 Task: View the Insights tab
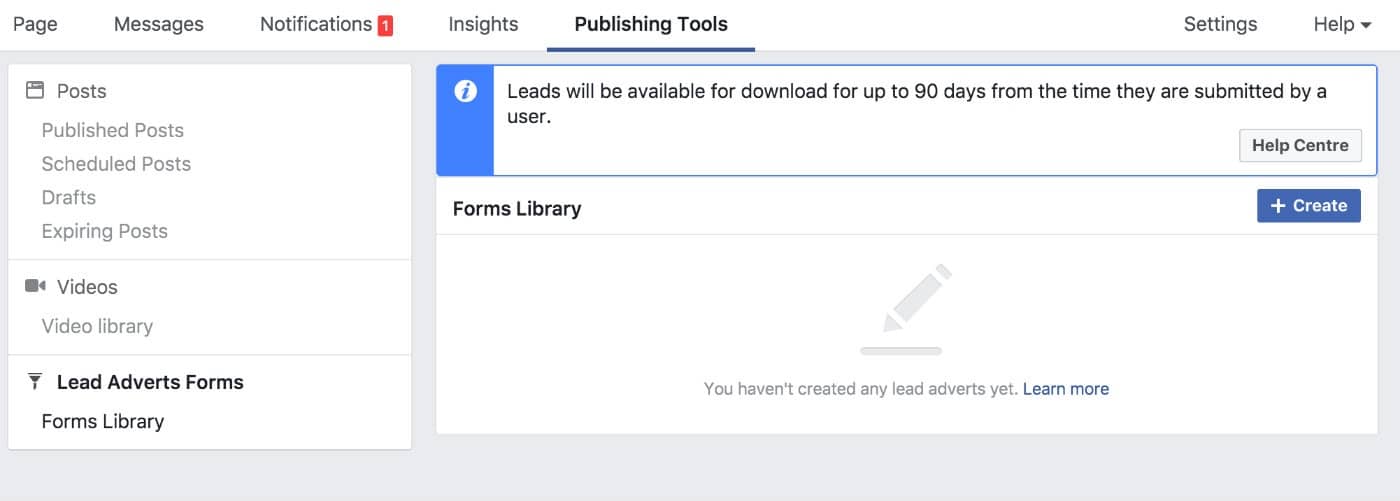tap(483, 25)
